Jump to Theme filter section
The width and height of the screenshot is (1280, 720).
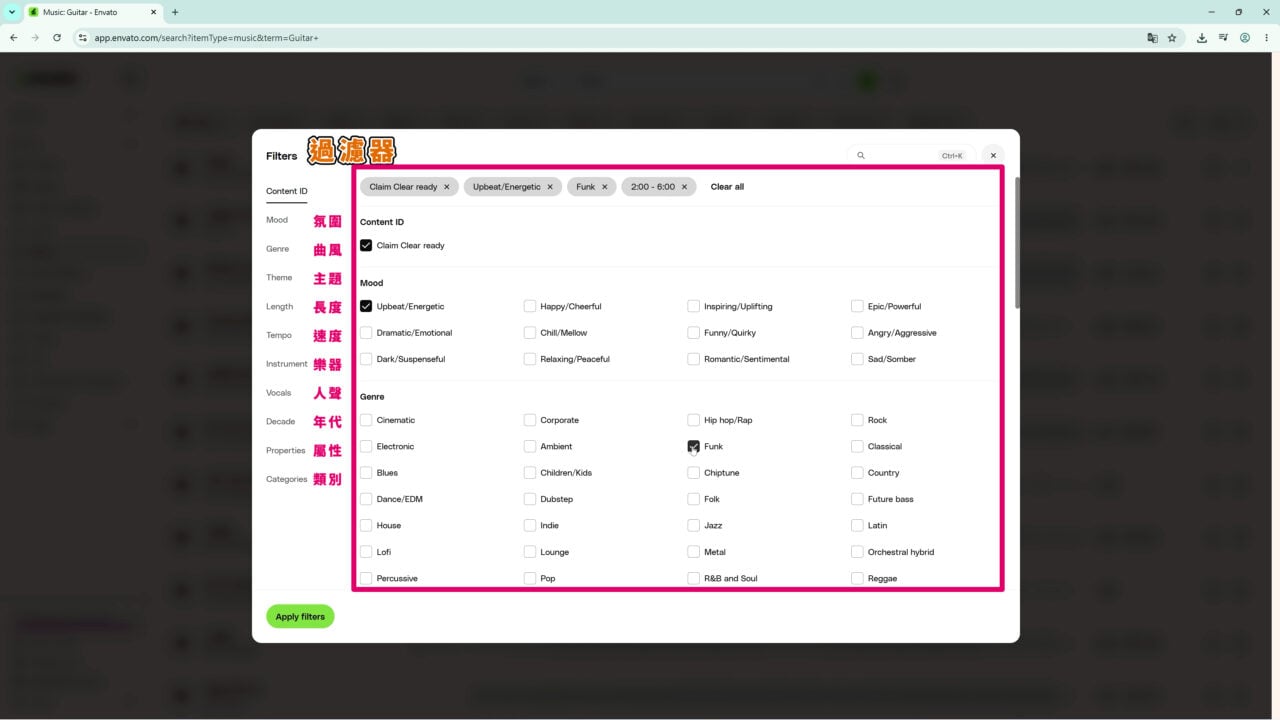pos(279,278)
